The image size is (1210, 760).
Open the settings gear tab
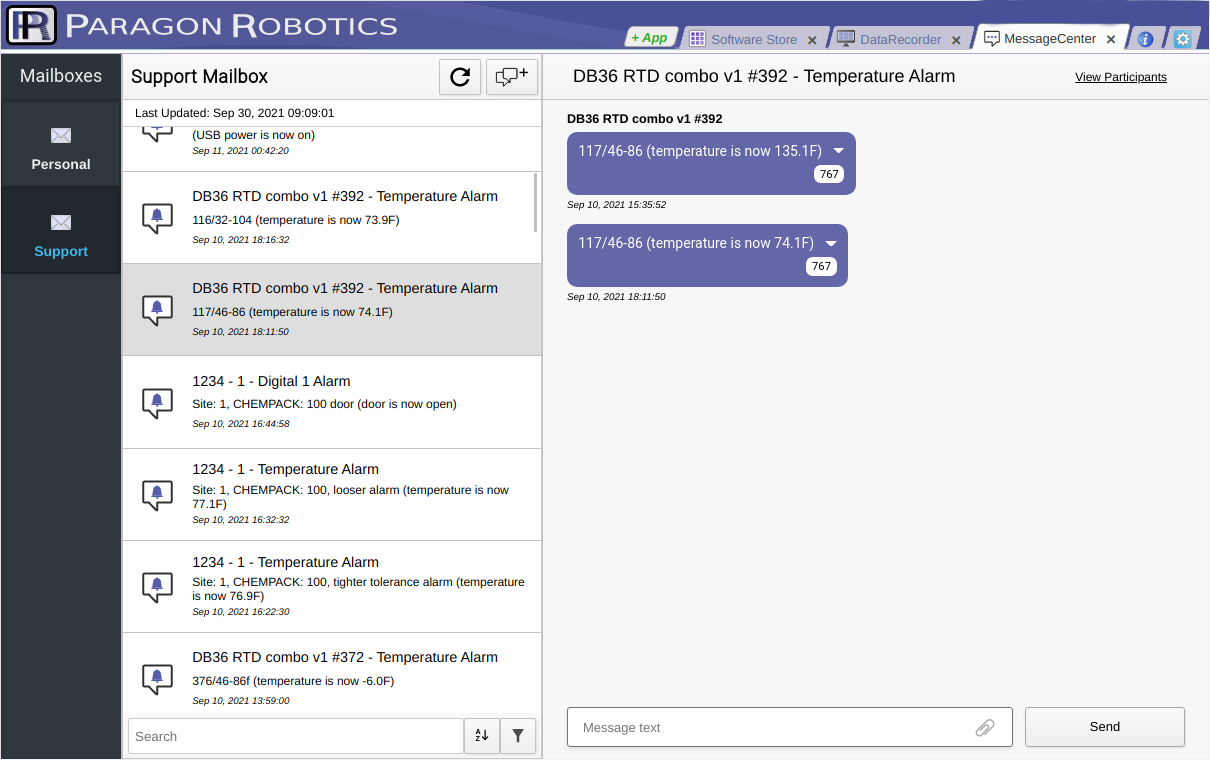point(1183,39)
